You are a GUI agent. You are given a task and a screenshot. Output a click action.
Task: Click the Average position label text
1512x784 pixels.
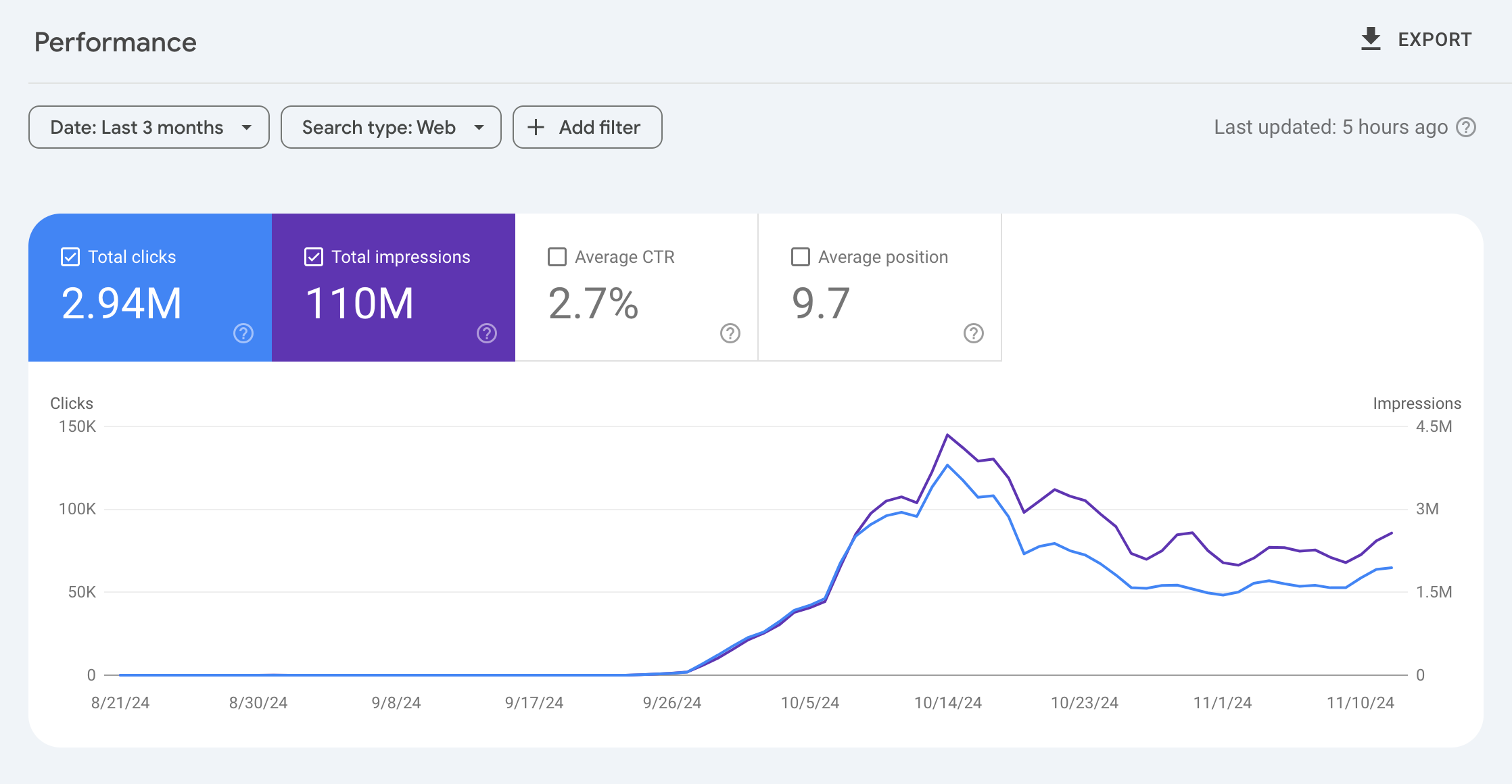tap(883, 257)
